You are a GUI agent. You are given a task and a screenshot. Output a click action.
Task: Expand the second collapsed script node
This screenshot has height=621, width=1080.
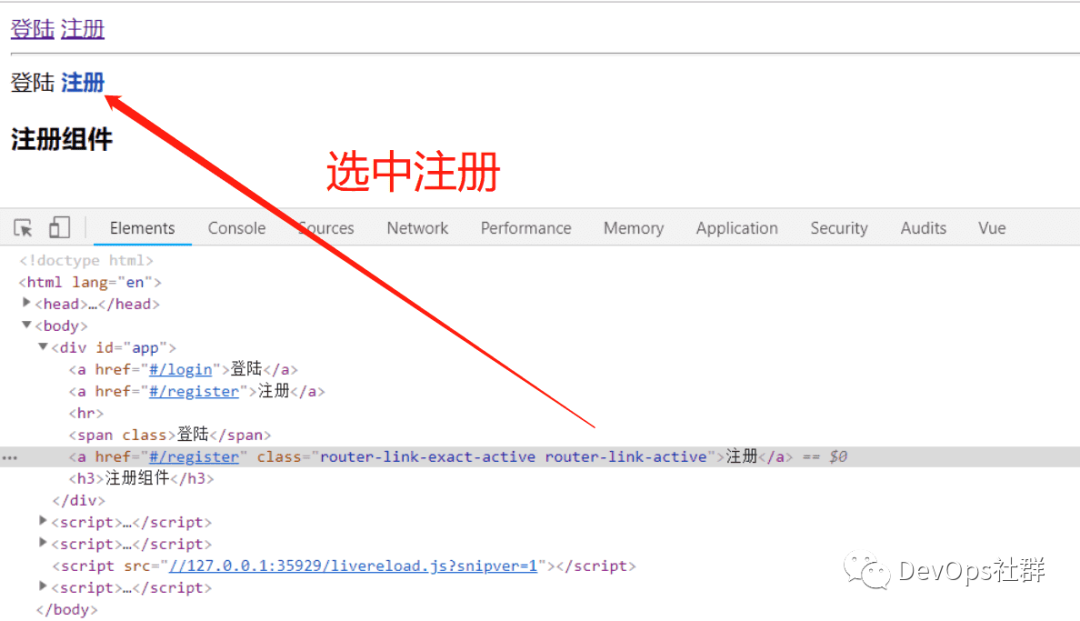(x=43, y=543)
